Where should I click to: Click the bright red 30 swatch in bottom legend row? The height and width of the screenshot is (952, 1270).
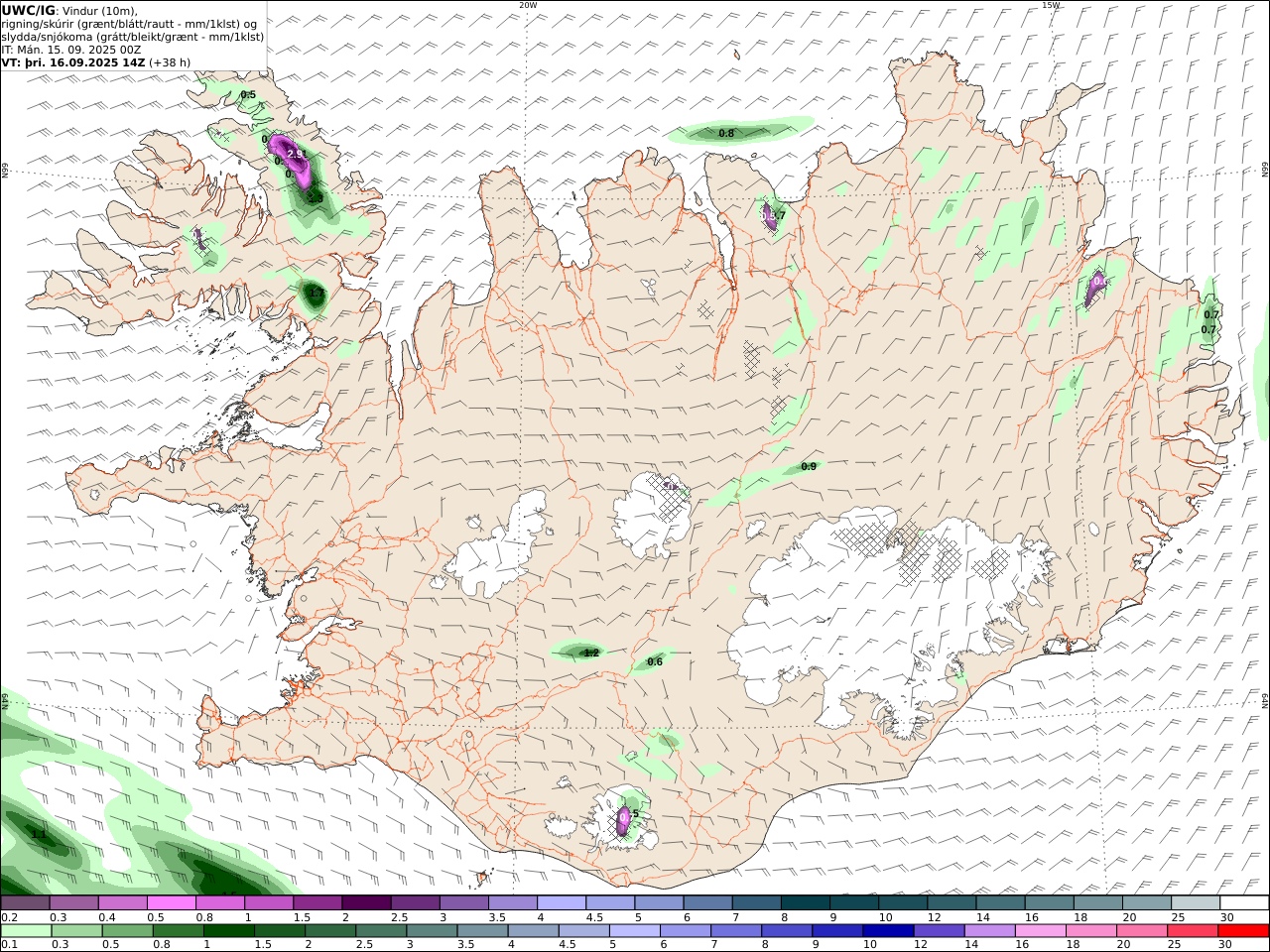(1243, 931)
